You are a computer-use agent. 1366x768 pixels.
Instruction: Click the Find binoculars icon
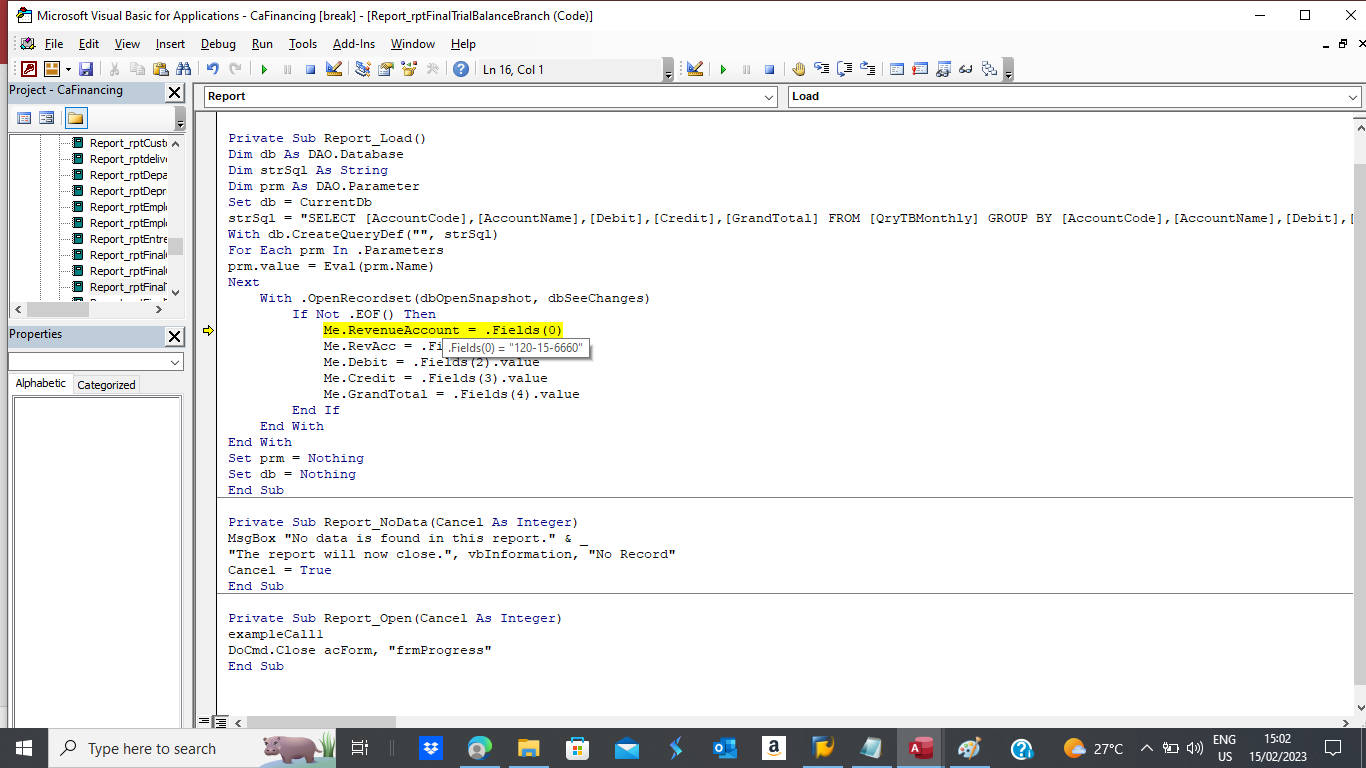pyautogui.click(x=183, y=69)
